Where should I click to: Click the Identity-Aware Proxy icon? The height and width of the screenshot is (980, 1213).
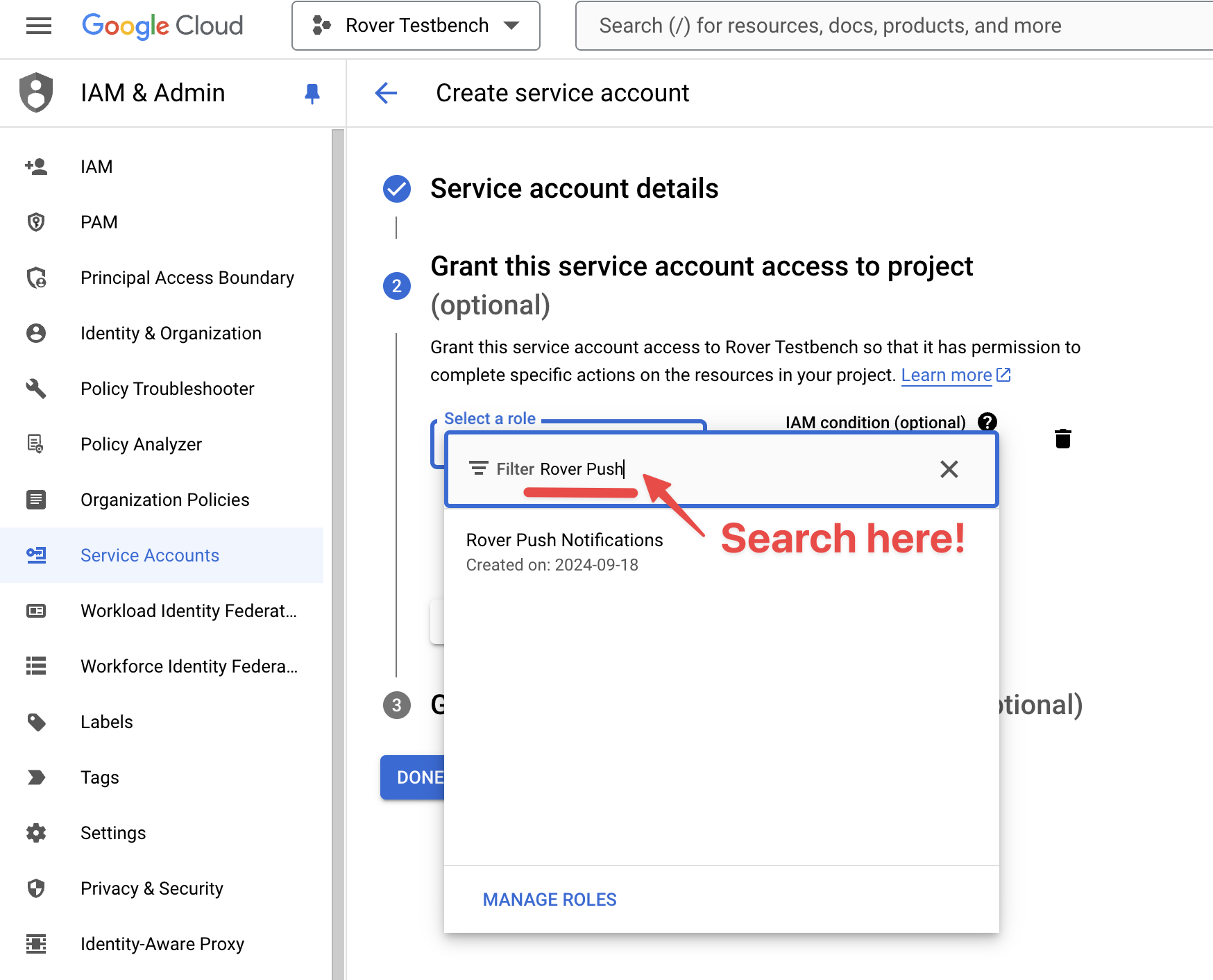pyautogui.click(x=36, y=944)
